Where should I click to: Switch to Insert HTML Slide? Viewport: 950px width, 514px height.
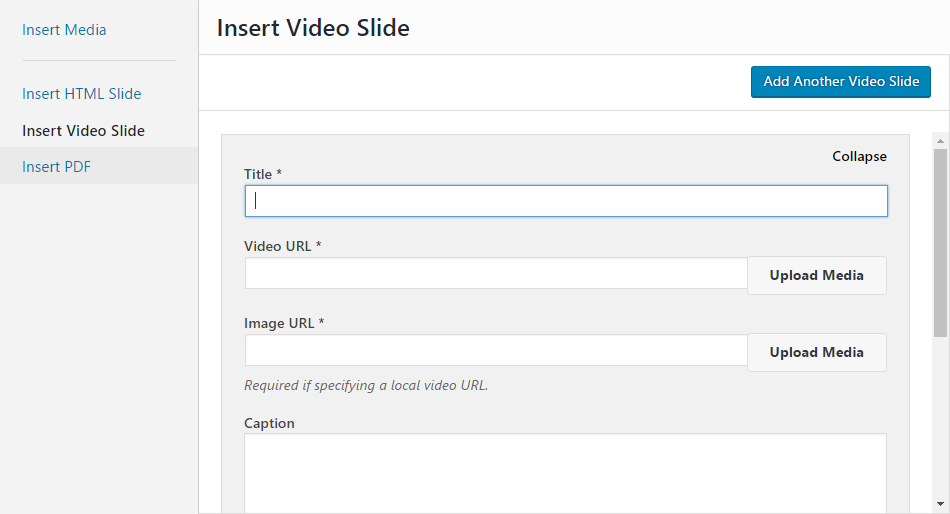pos(81,94)
